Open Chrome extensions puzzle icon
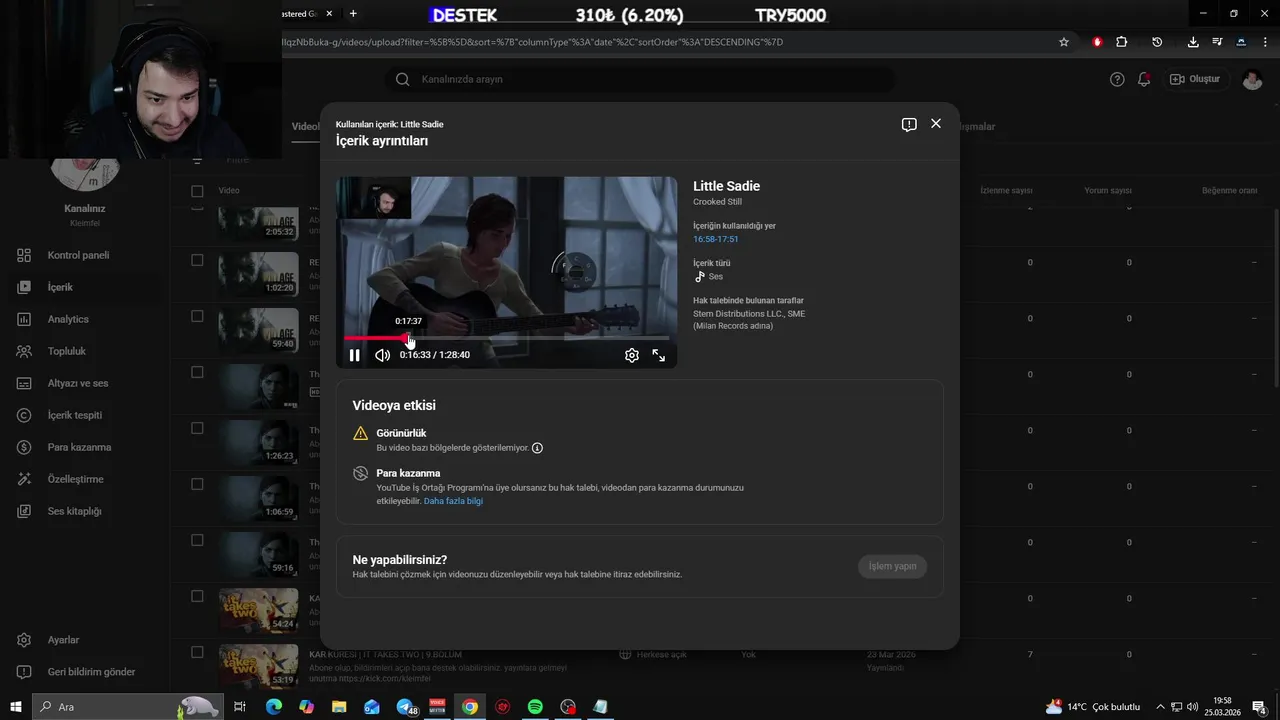The height and width of the screenshot is (720, 1280). point(1121,42)
